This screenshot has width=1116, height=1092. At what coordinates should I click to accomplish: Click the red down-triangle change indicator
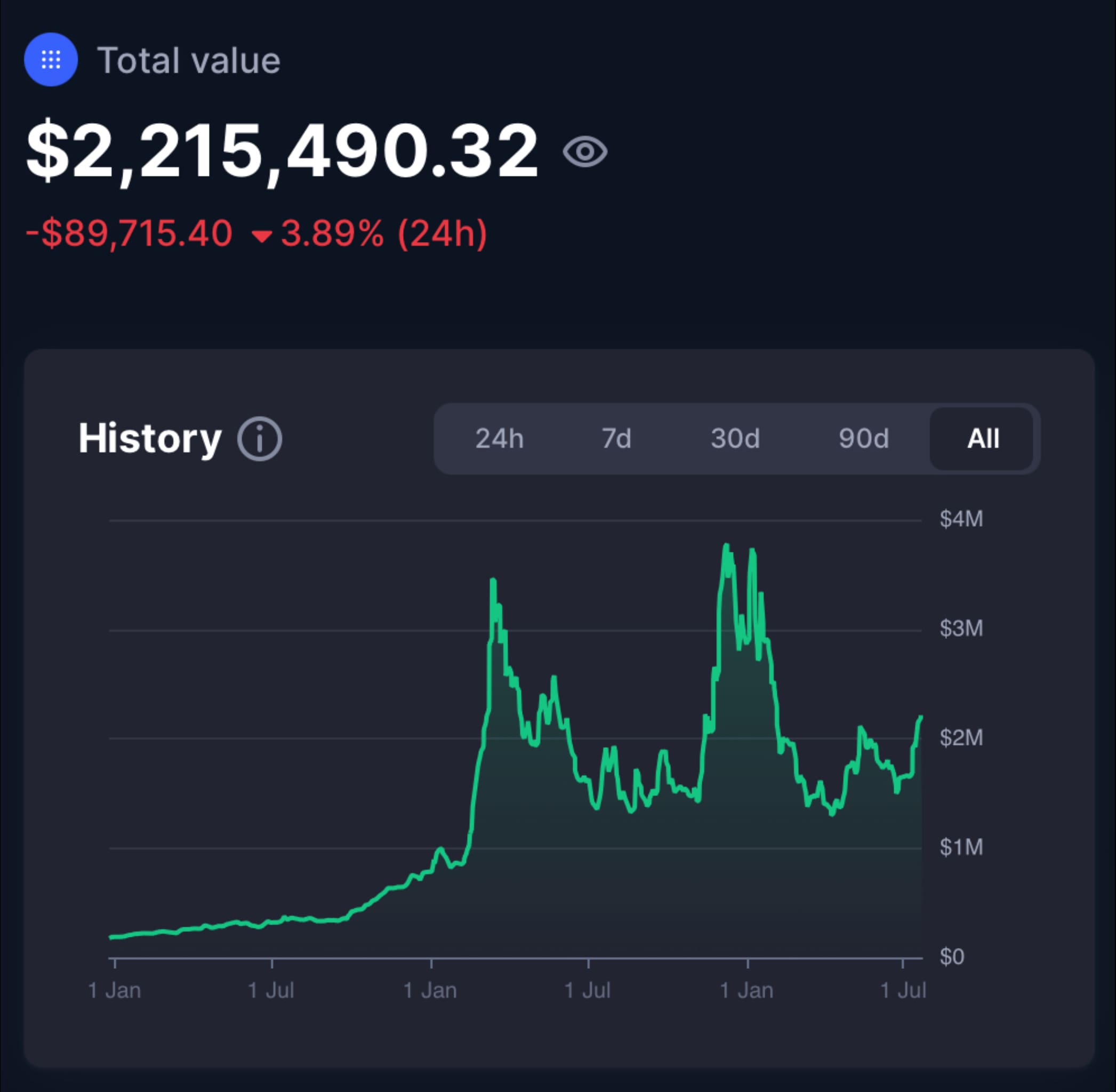point(262,236)
